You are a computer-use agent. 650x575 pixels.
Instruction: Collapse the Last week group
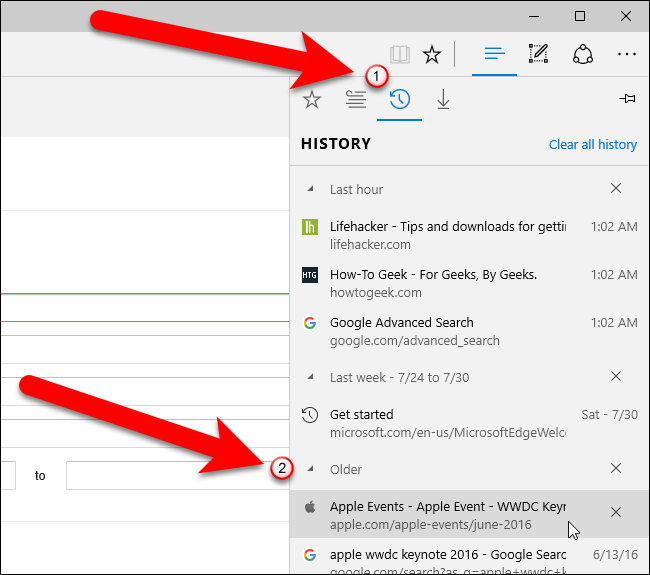point(310,377)
